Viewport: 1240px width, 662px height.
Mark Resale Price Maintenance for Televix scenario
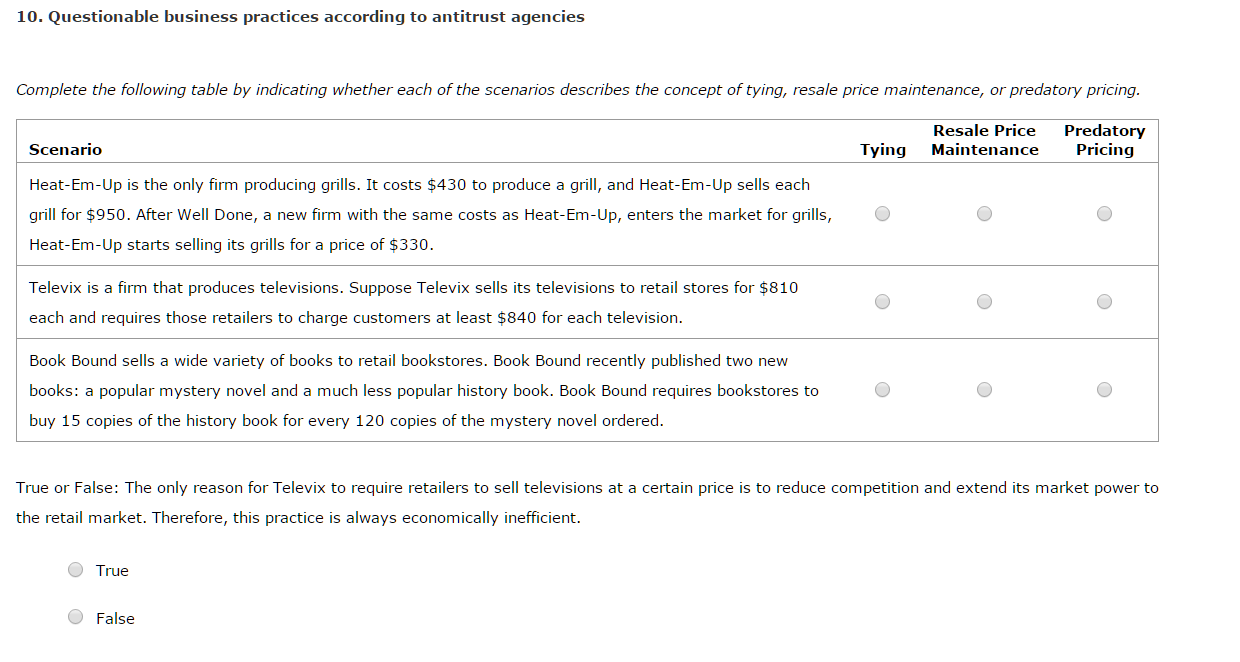[x=984, y=301]
